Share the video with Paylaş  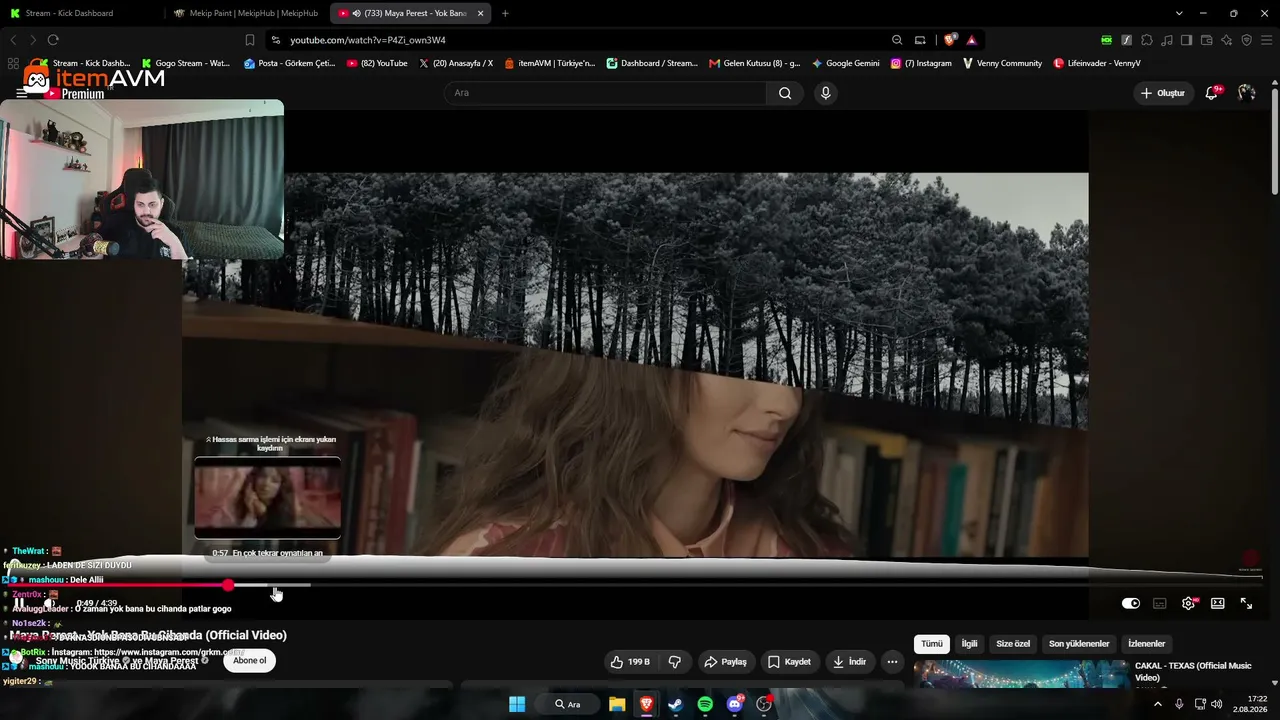pyautogui.click(x=726, y=661)
